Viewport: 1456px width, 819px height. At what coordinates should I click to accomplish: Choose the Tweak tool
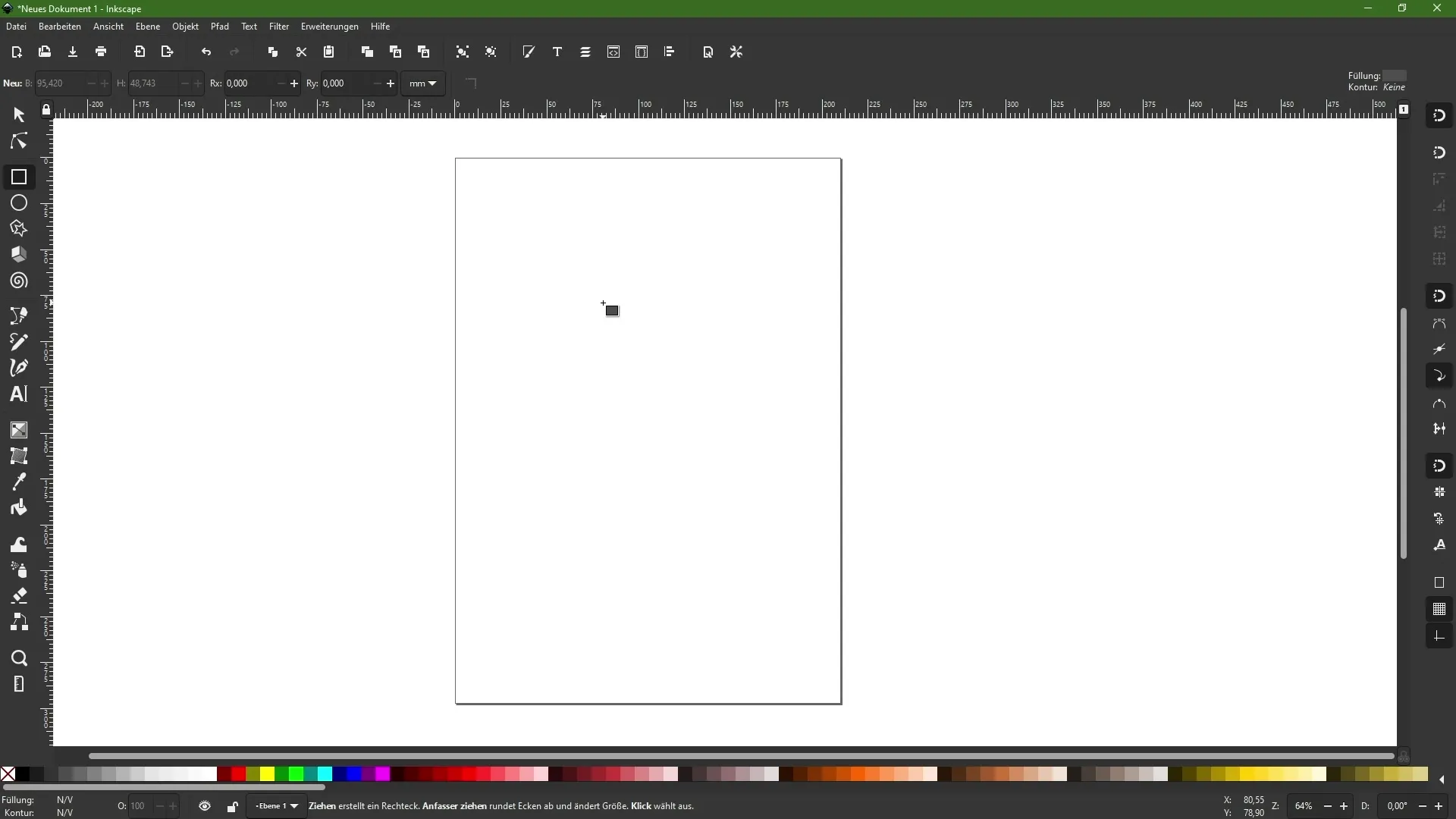click(19, 544)
